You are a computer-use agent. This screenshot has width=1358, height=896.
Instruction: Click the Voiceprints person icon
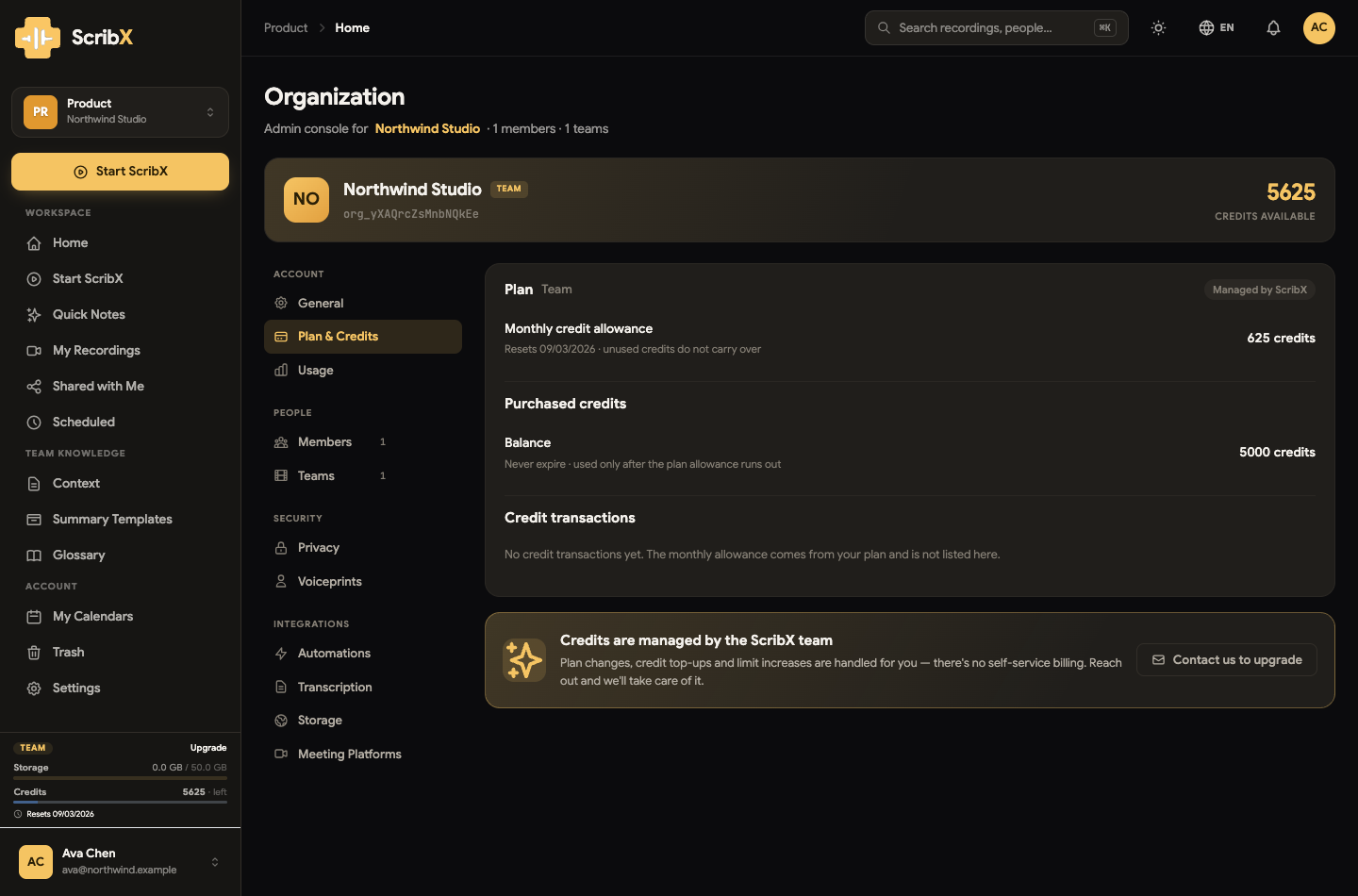click(281, 582)
